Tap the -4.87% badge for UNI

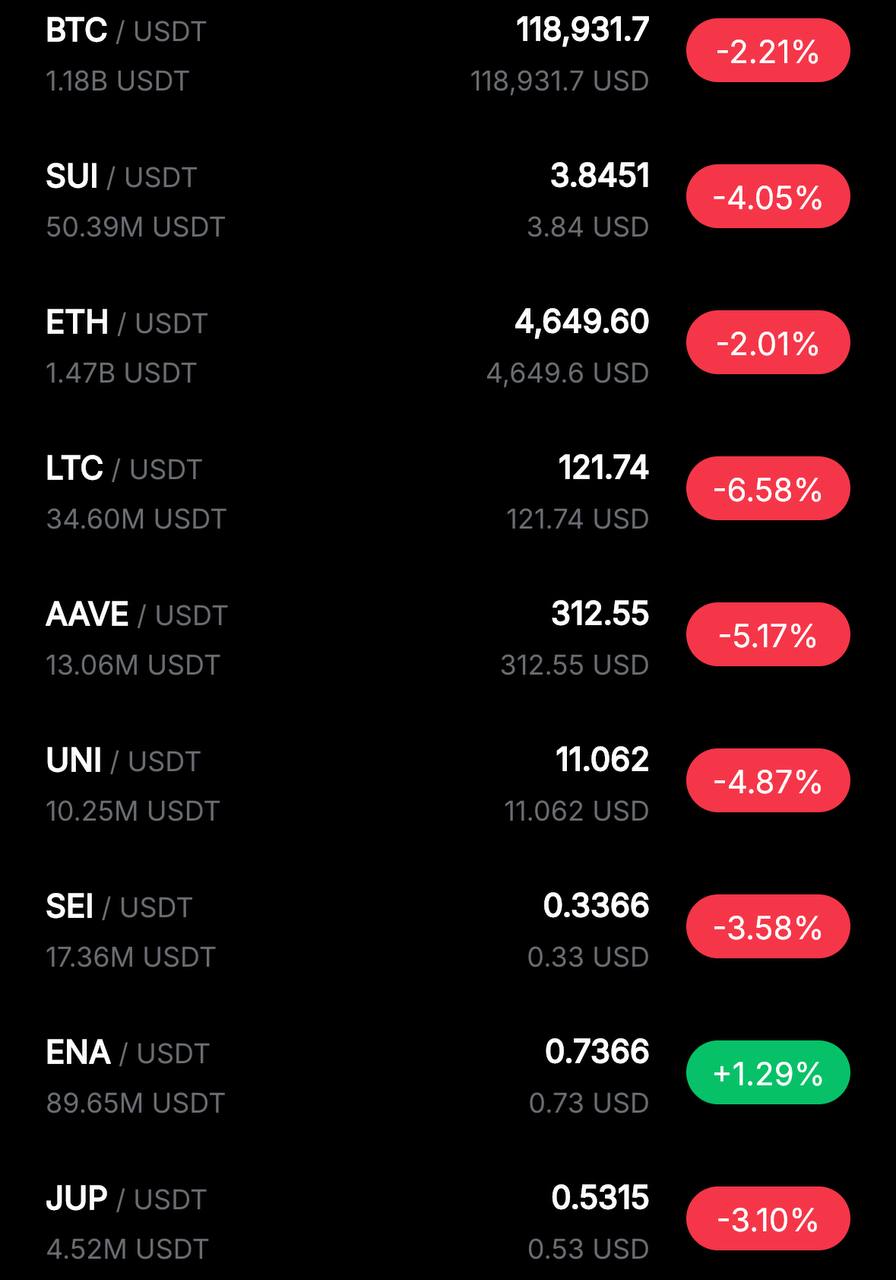click(x=768, y=780)
